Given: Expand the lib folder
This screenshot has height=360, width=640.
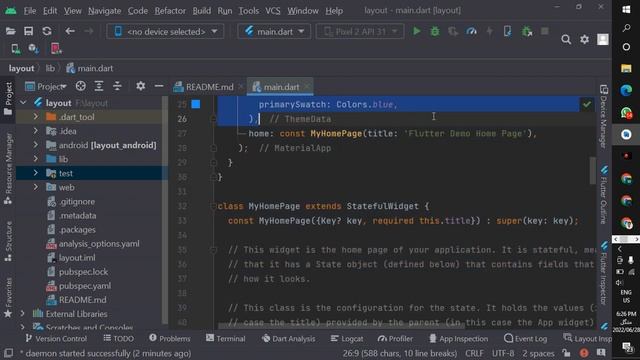Looking at the screenshot, I should coord(36,159).
